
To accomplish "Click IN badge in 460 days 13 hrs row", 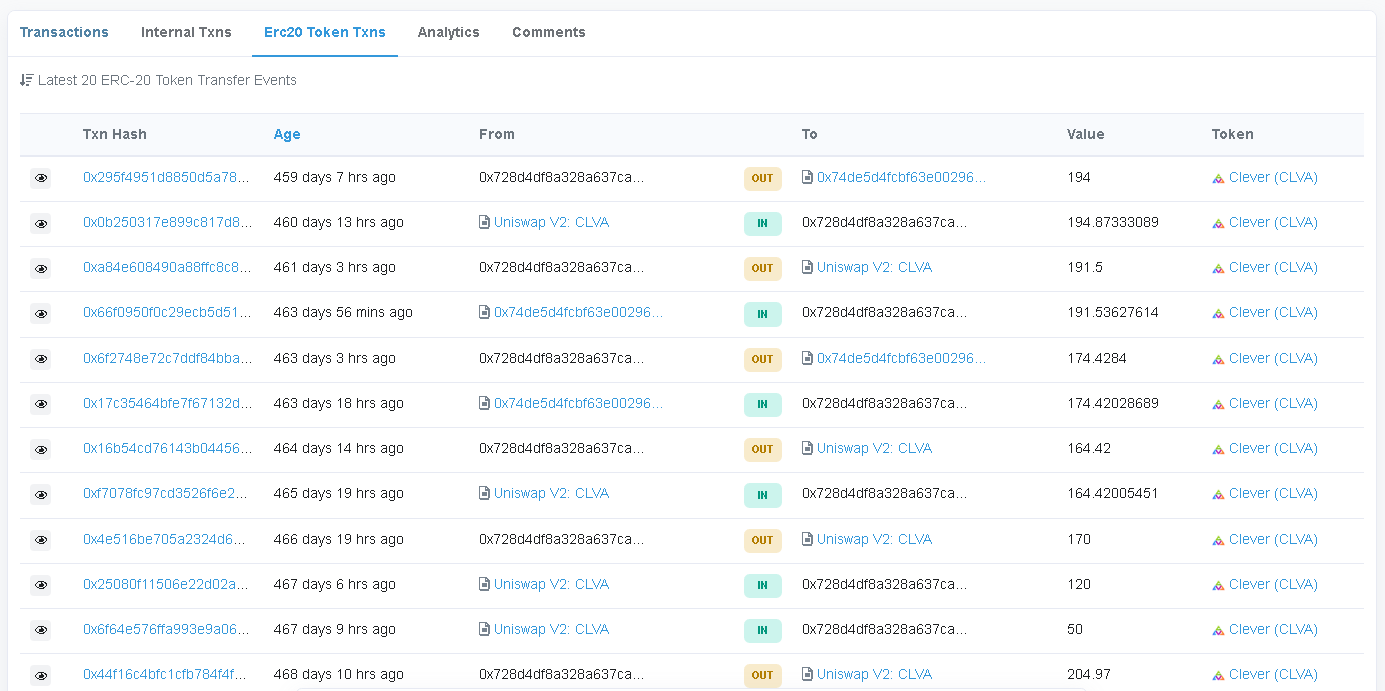I will 762,223.
